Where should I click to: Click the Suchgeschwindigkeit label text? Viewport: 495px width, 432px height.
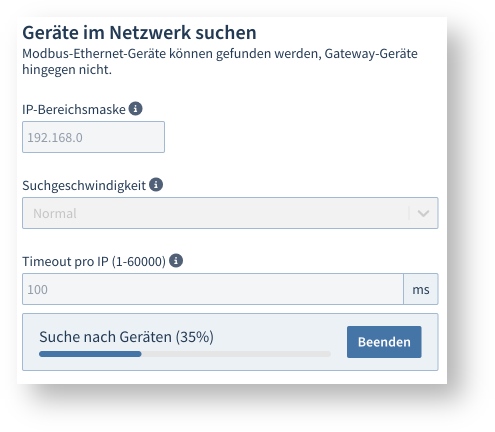point(84,186)
